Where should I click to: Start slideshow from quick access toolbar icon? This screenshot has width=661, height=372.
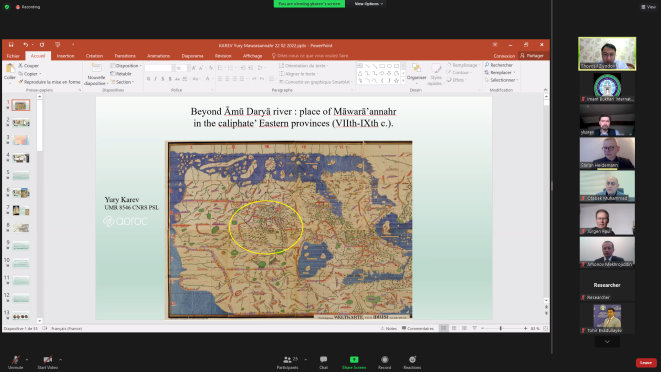click(x=58, y=45)
